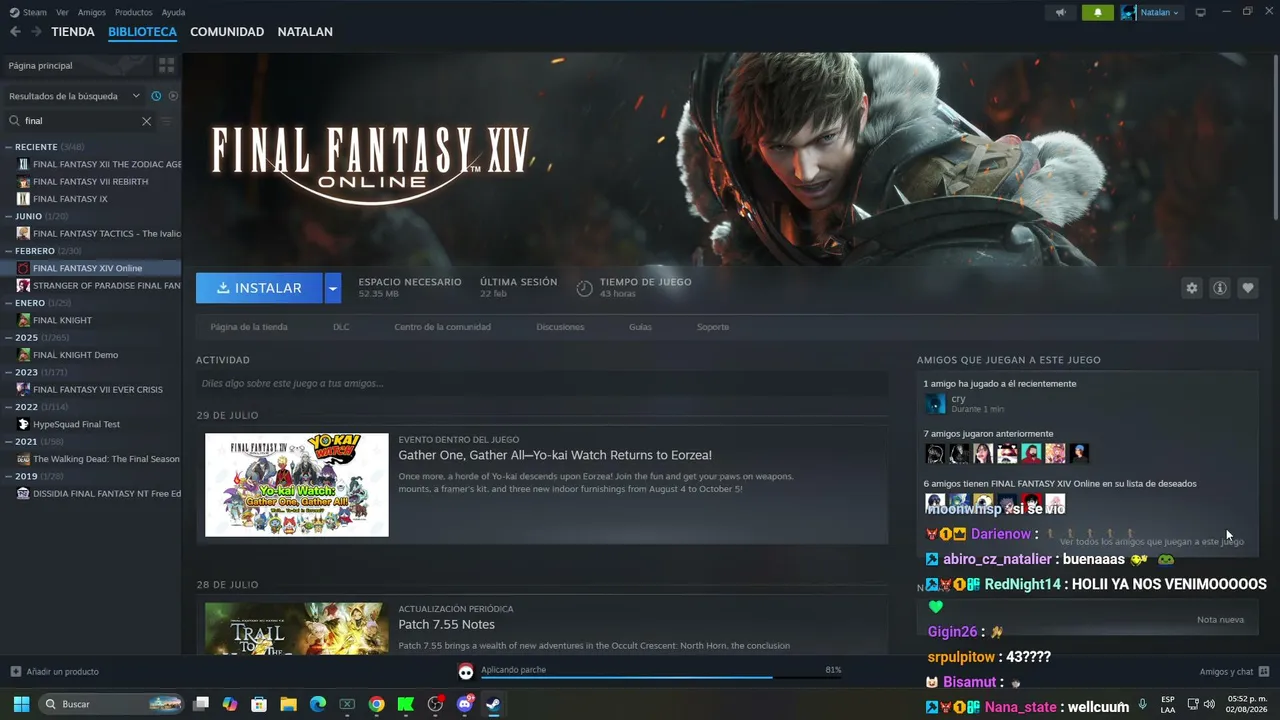The width and height of the screenshot is (1280, 720).
Task: Click the blue INSTALAR button
Action: tap(259, 288)
